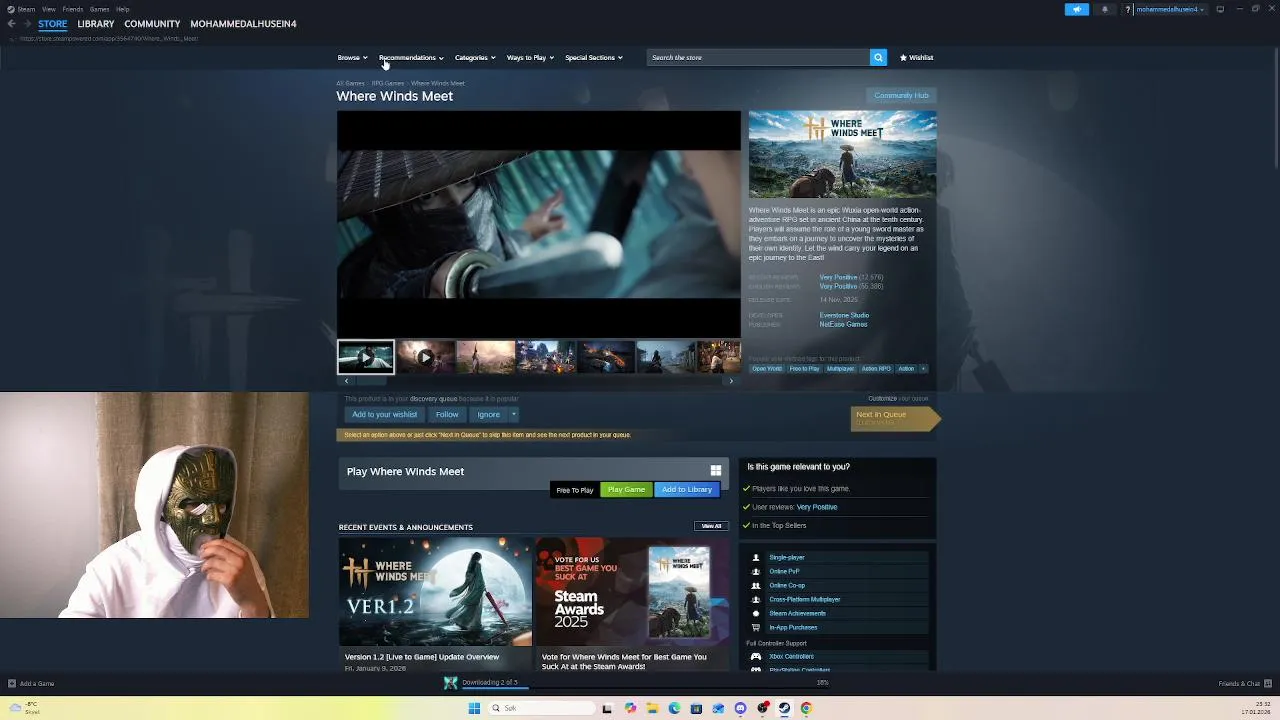Click the Search the store input field
Viewport: 1280px width, 720px height.
pos(758,57)
